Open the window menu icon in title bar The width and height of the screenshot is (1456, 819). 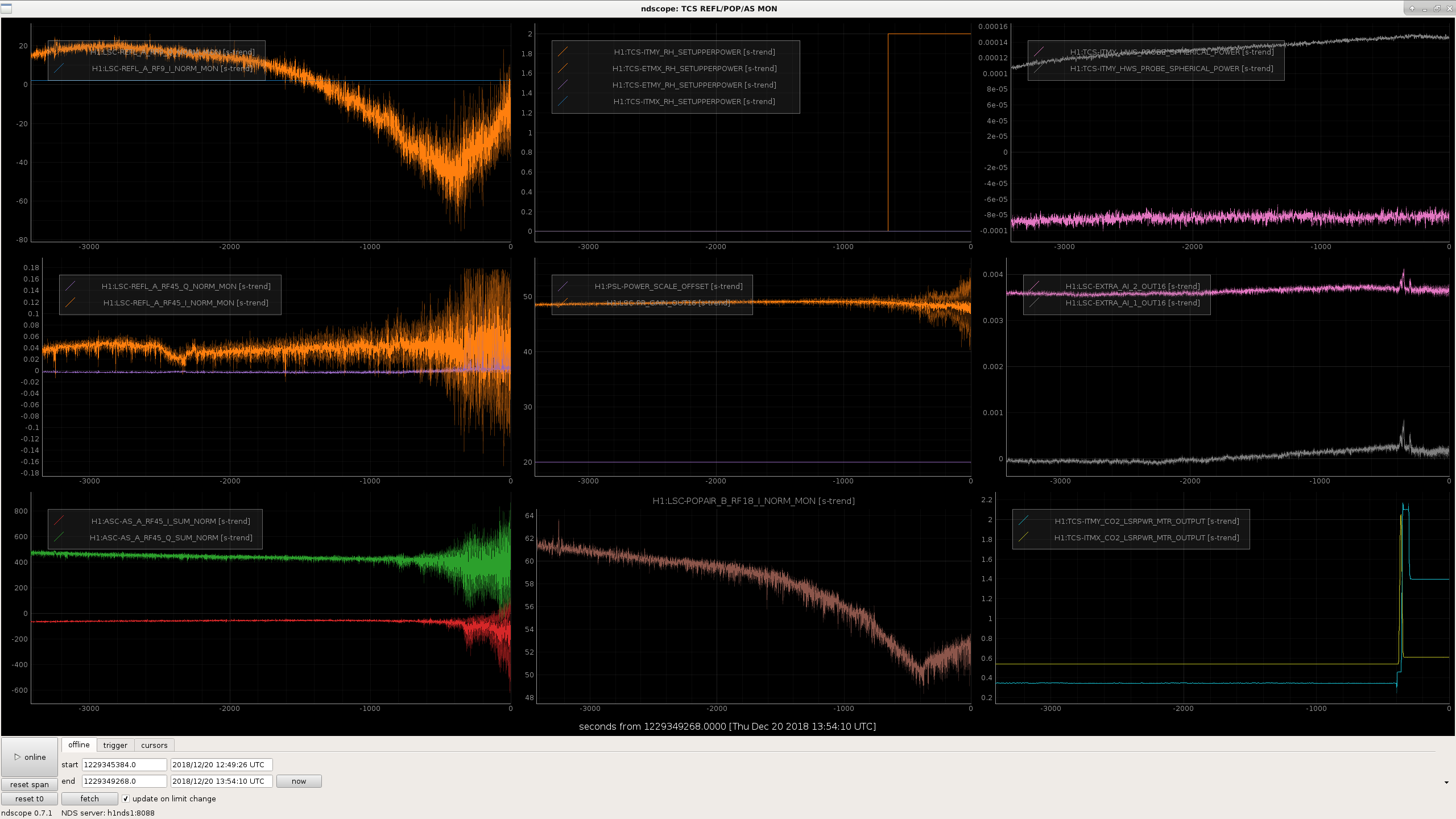pyautogui.click(x=6, y=9)
